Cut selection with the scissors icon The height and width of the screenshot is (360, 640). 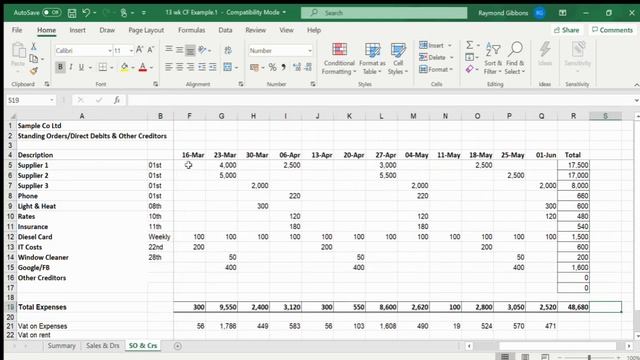[34, 46]
